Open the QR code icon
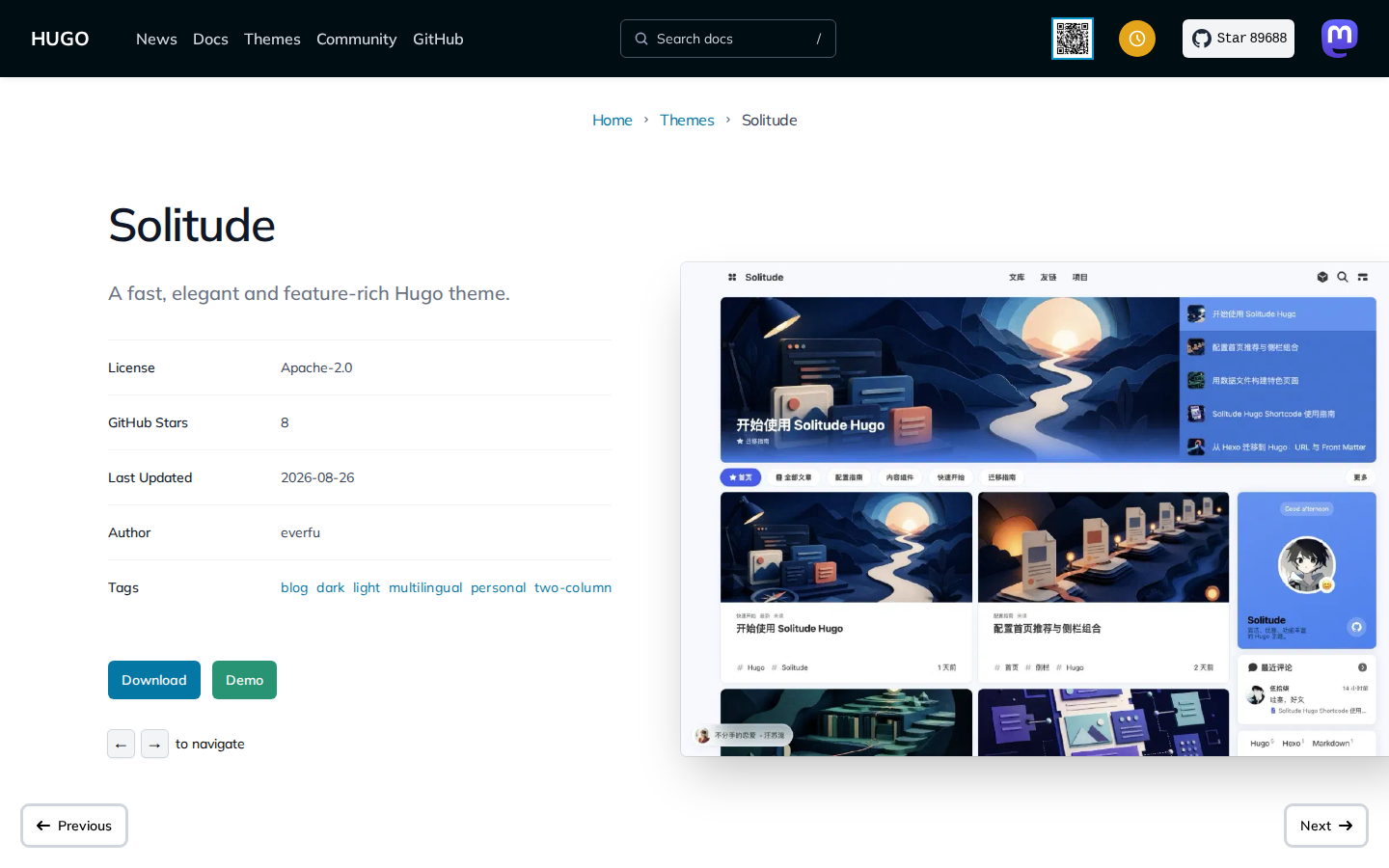Screen dimensions: 1389x868 click(x=1073, y=39)
